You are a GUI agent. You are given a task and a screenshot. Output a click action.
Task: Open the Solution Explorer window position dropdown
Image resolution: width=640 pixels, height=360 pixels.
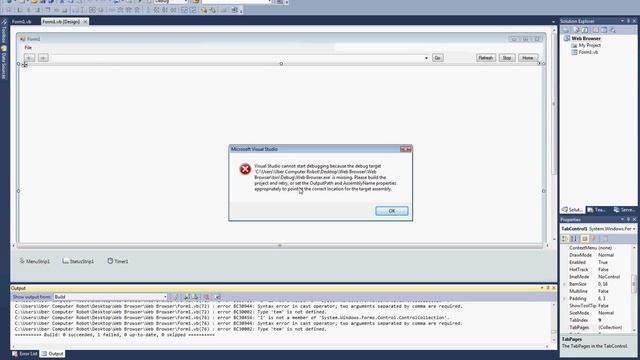click(622, 21)
